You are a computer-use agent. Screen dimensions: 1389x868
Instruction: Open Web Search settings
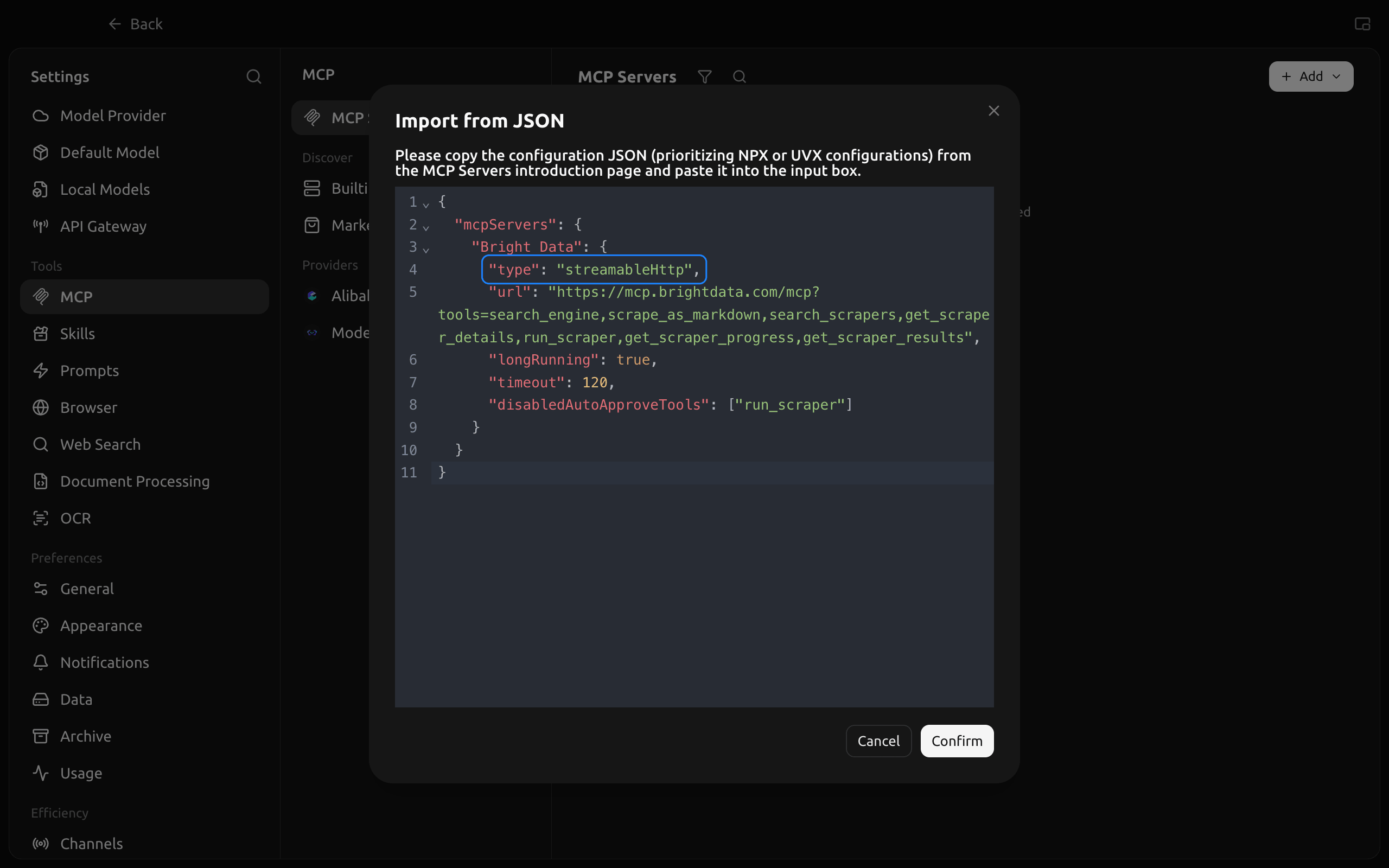point(145,444)
